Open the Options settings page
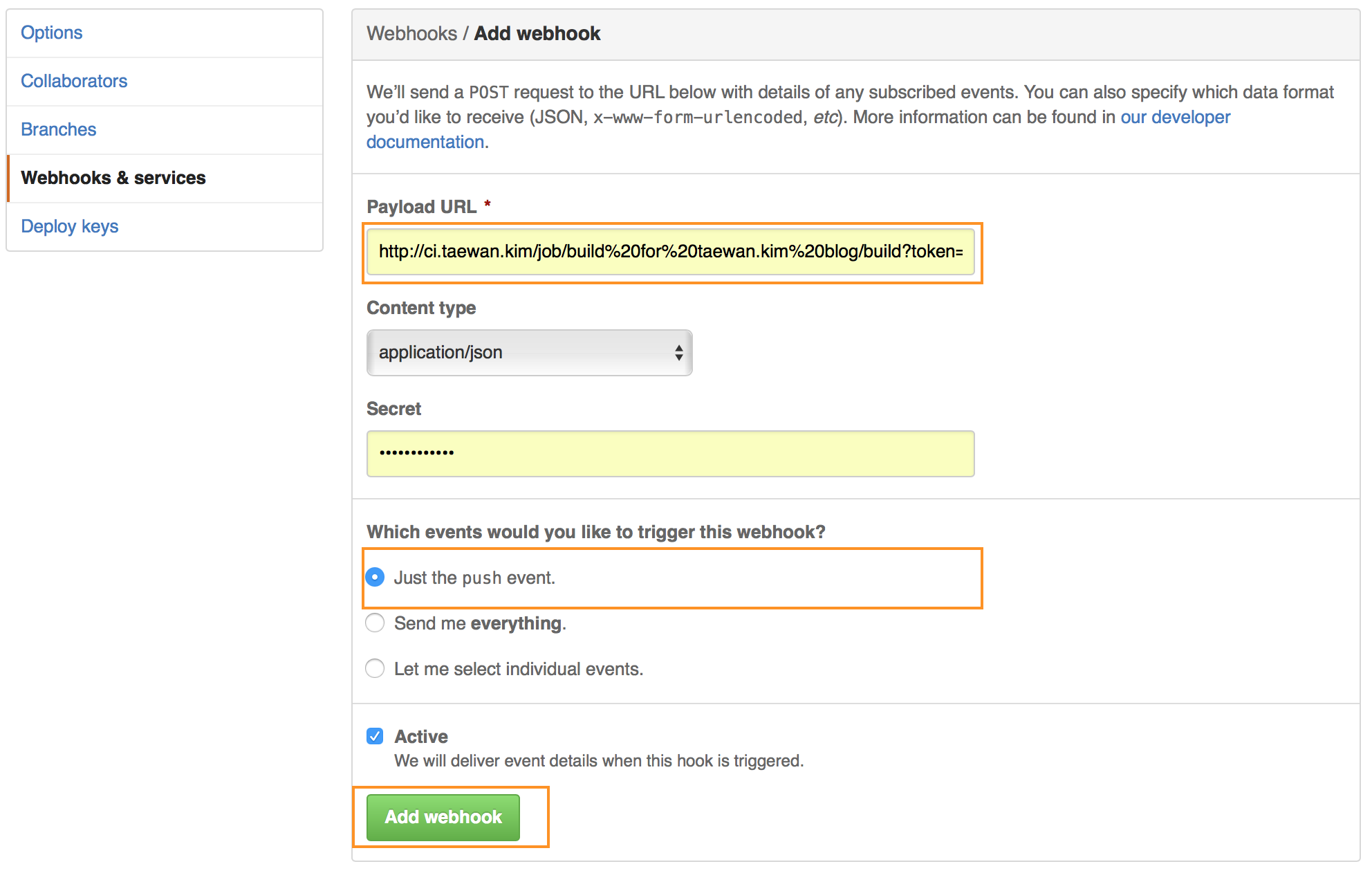This screenshot has width=1372, height=873. click(x=52, y=33)
